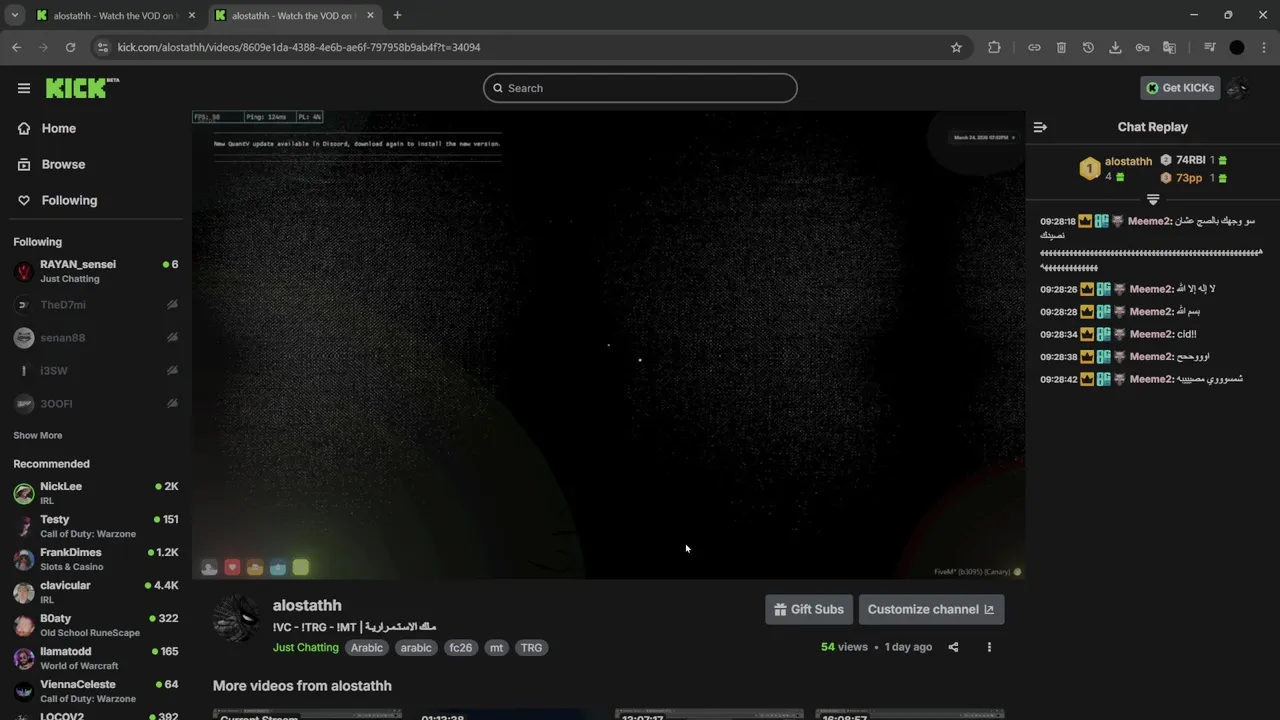Click alostathh in gift leaderboard
Image resolution: width=1280 pixels, height=720 pixels.
1128,161
